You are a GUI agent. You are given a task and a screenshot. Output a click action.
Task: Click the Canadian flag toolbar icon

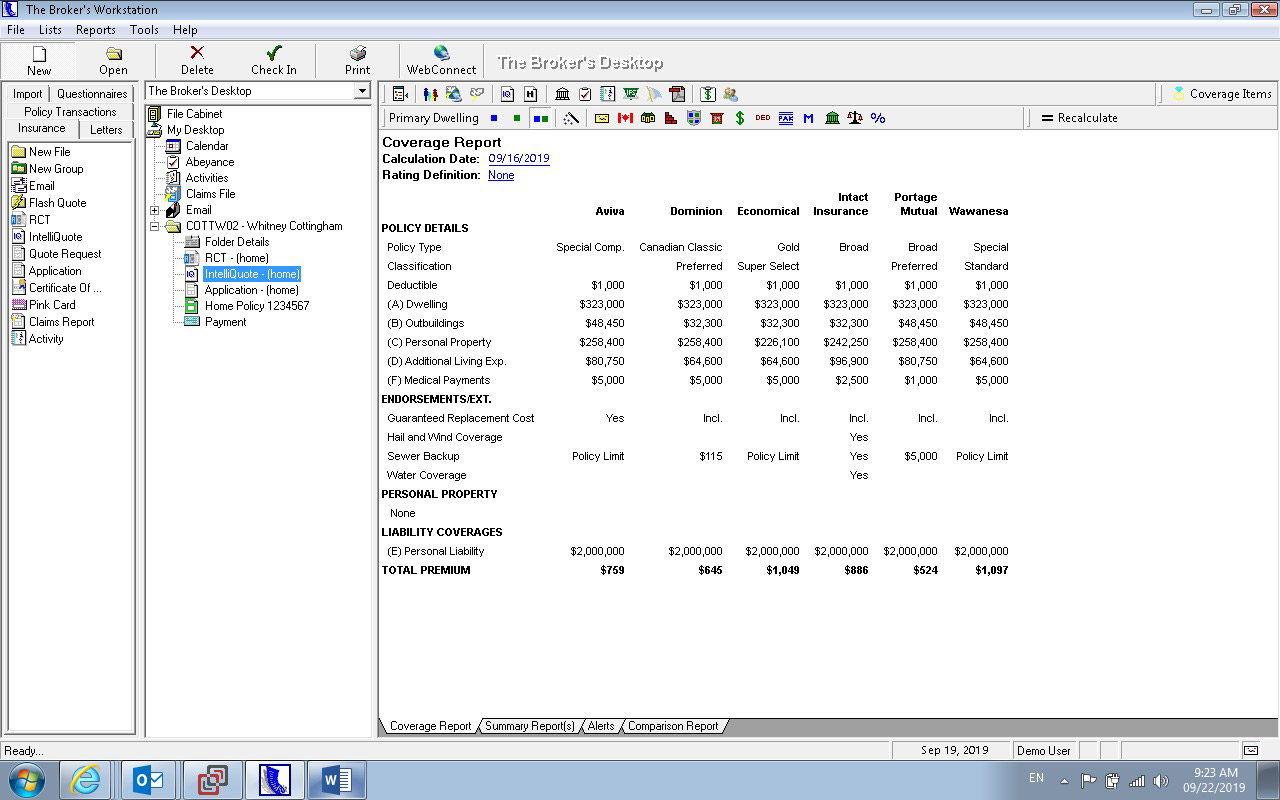625,118
